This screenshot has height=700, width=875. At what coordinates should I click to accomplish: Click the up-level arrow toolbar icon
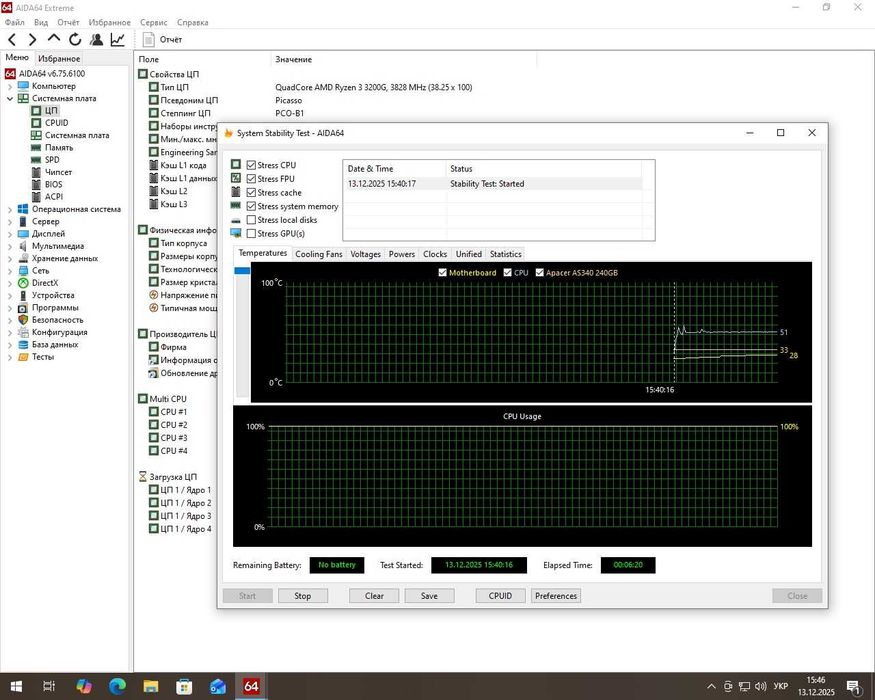coord(54,39)
